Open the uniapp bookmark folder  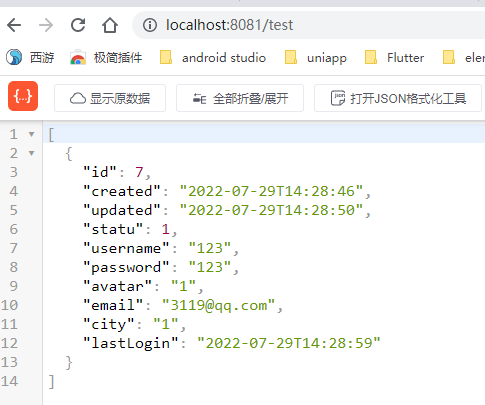[x=316, y=58]
